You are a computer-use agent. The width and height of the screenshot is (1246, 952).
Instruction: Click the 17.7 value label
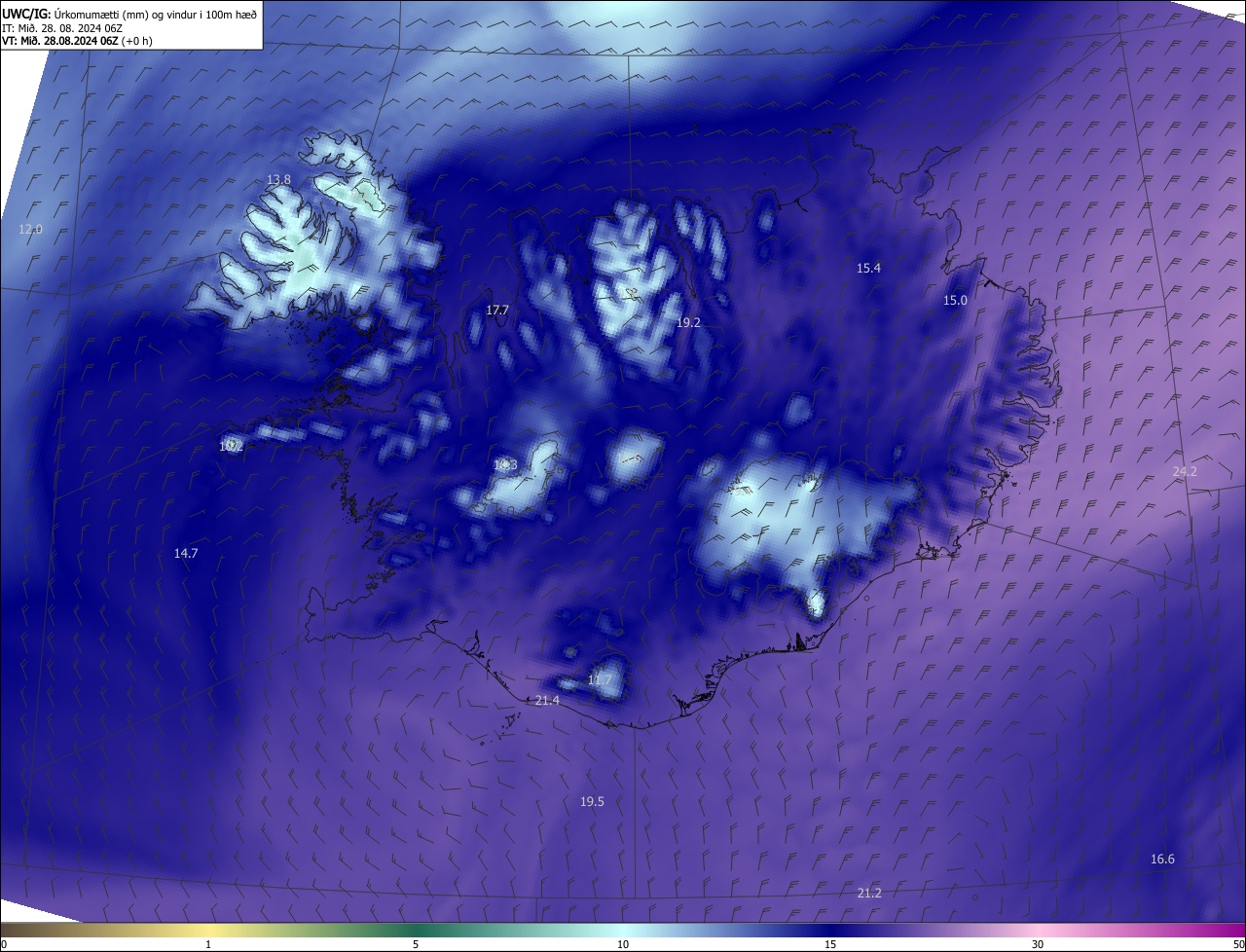pos(497,310)
